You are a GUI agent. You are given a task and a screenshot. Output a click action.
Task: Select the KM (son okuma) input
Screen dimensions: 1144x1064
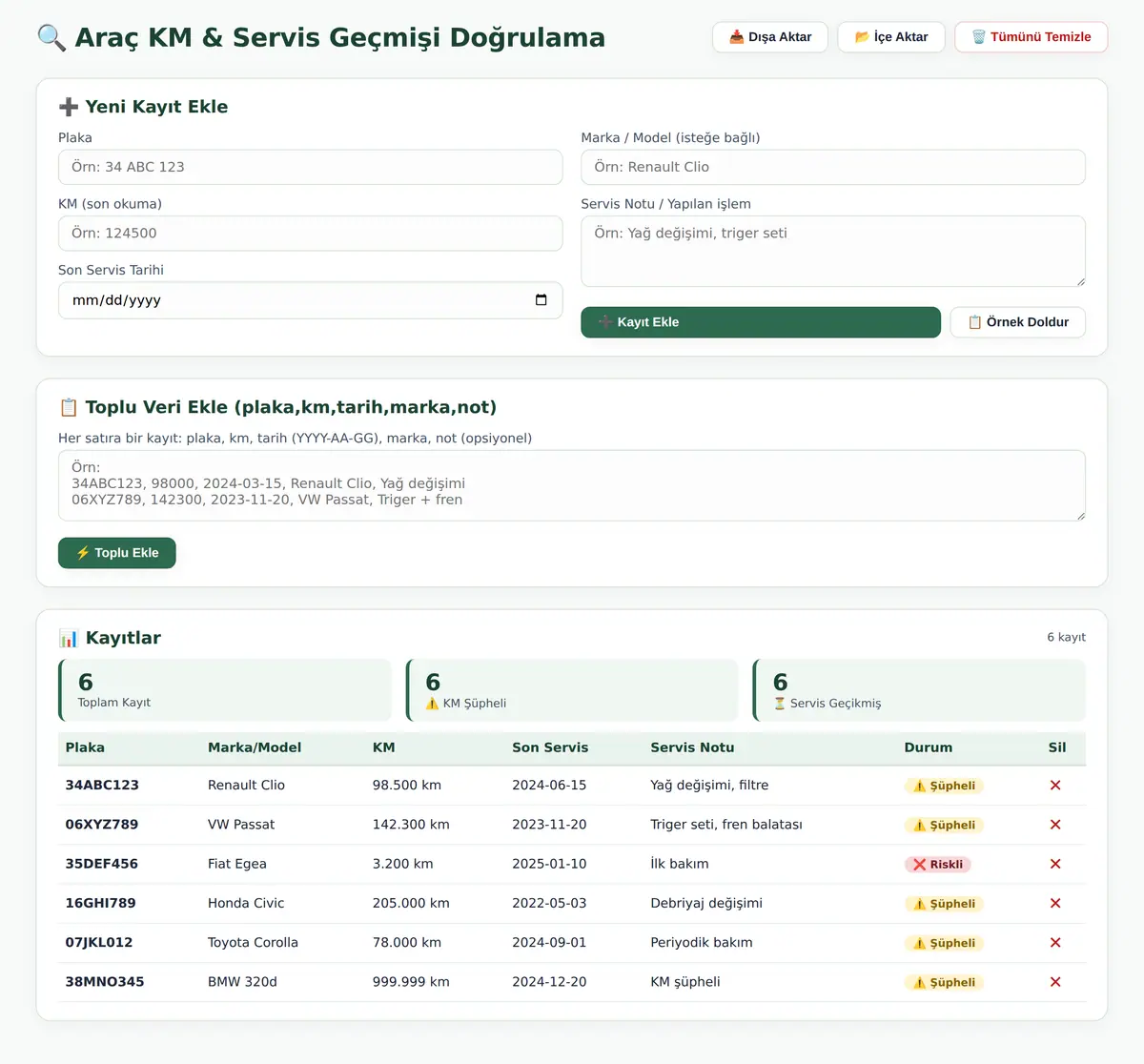pyautogui.click(x=311, y=234)
